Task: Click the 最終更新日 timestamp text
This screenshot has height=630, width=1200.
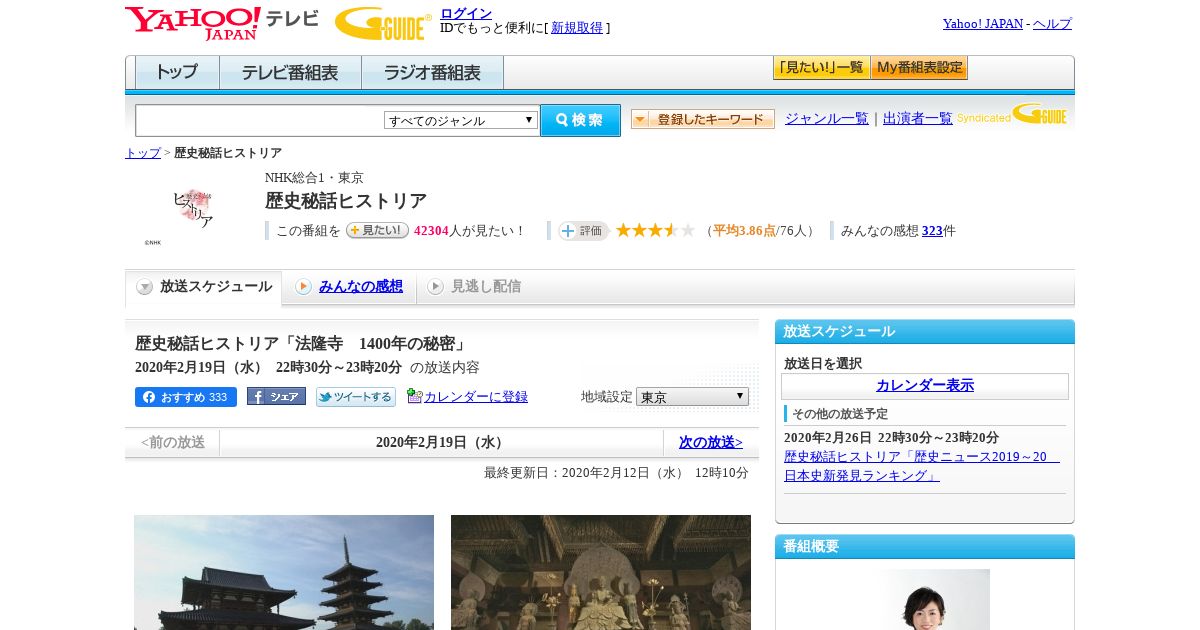Action: point(616,473)
